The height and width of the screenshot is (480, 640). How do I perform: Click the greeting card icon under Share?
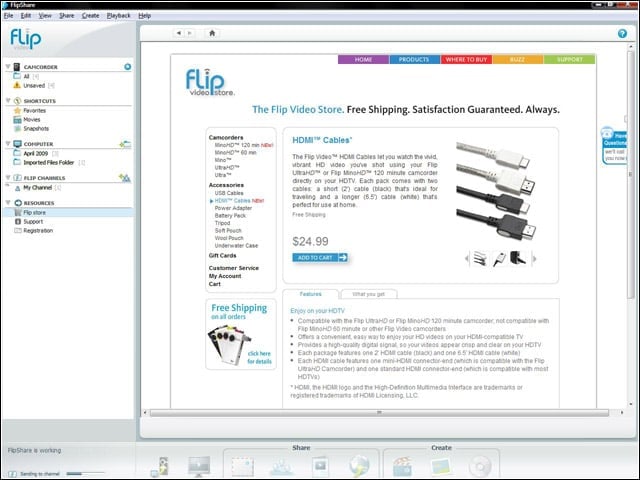pyautogui.click(x=320, y=466)
